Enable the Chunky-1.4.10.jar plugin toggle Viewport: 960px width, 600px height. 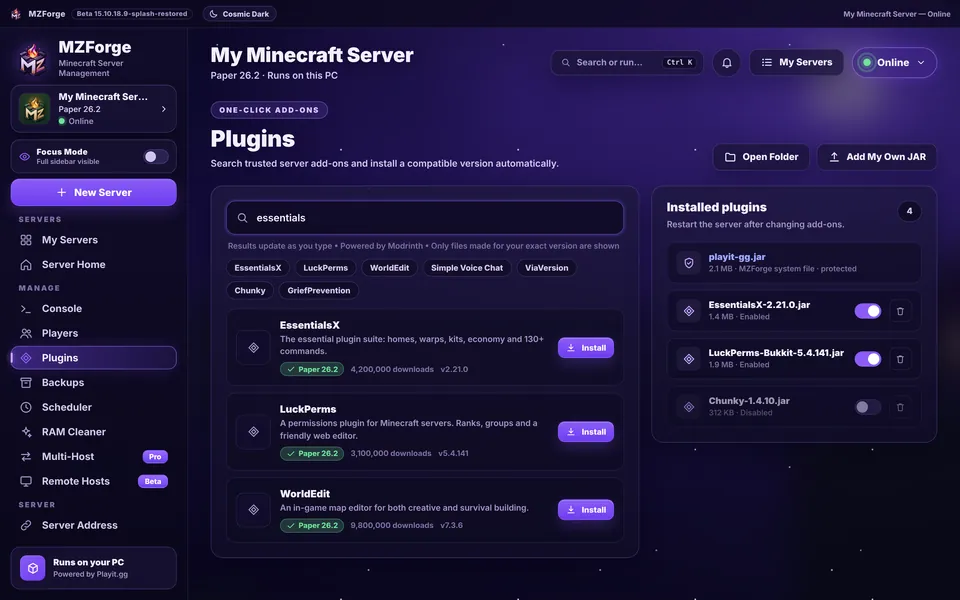pyautogui.click(x=868, y=407)
